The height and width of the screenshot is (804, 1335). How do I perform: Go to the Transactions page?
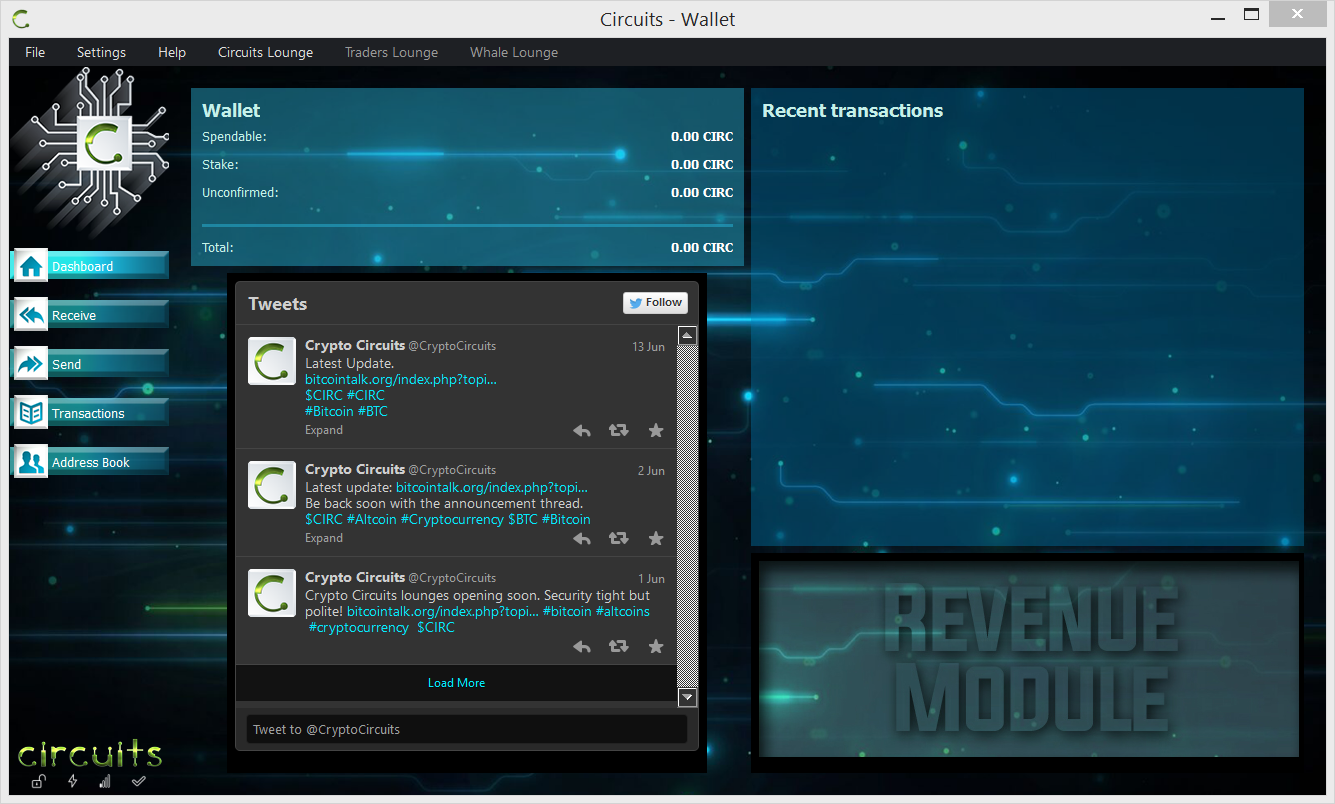point(90,413)
